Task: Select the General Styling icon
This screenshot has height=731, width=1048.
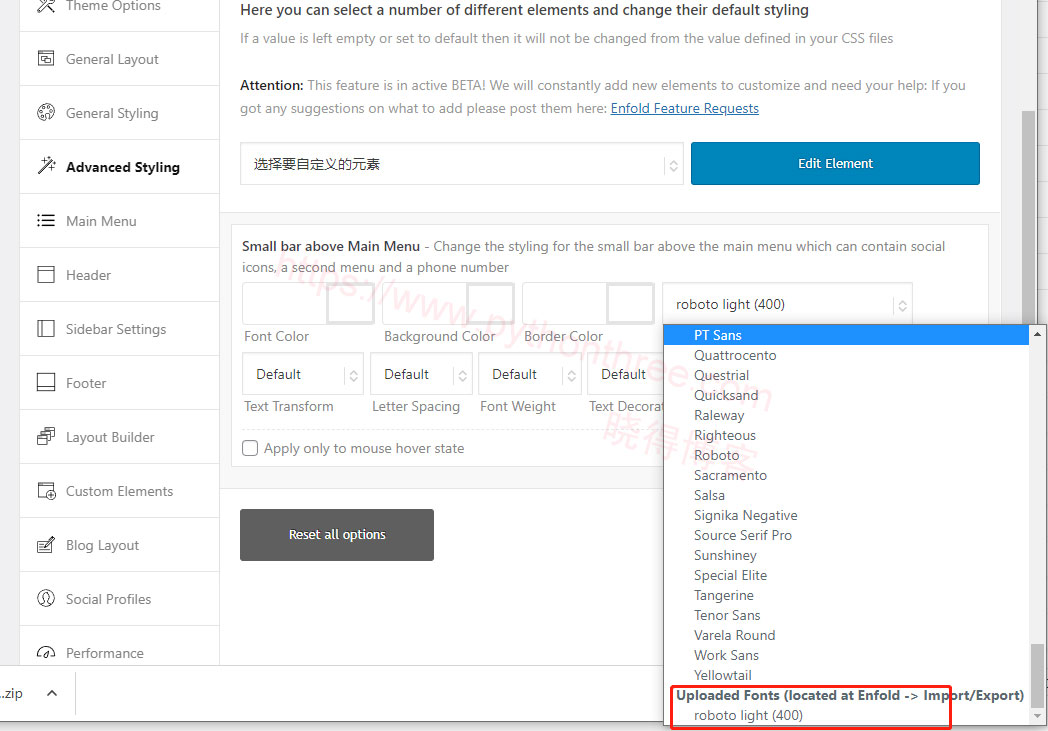Action: (112, 113)
